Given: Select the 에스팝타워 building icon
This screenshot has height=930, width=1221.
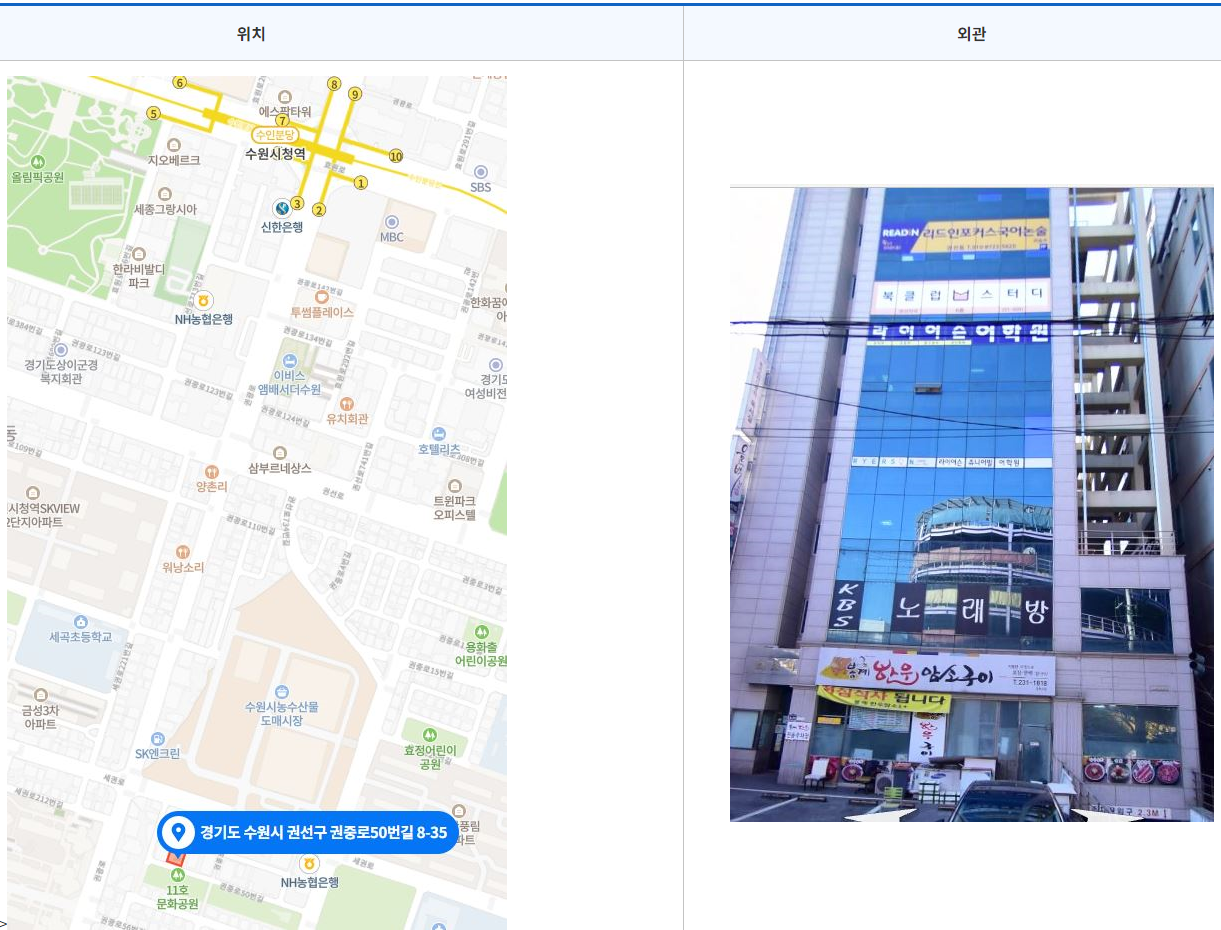Looking at the screenshot, I should coord(284,97).
